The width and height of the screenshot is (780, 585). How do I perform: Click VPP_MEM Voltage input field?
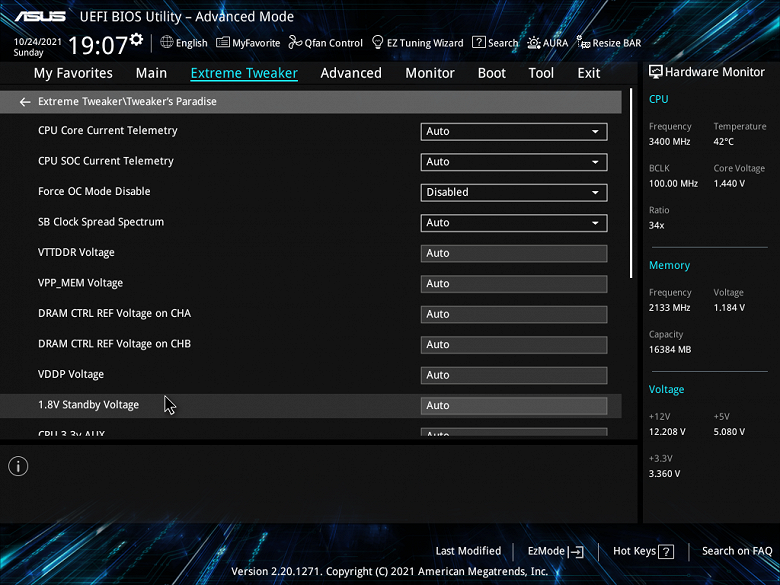click(x=514, y=284)
